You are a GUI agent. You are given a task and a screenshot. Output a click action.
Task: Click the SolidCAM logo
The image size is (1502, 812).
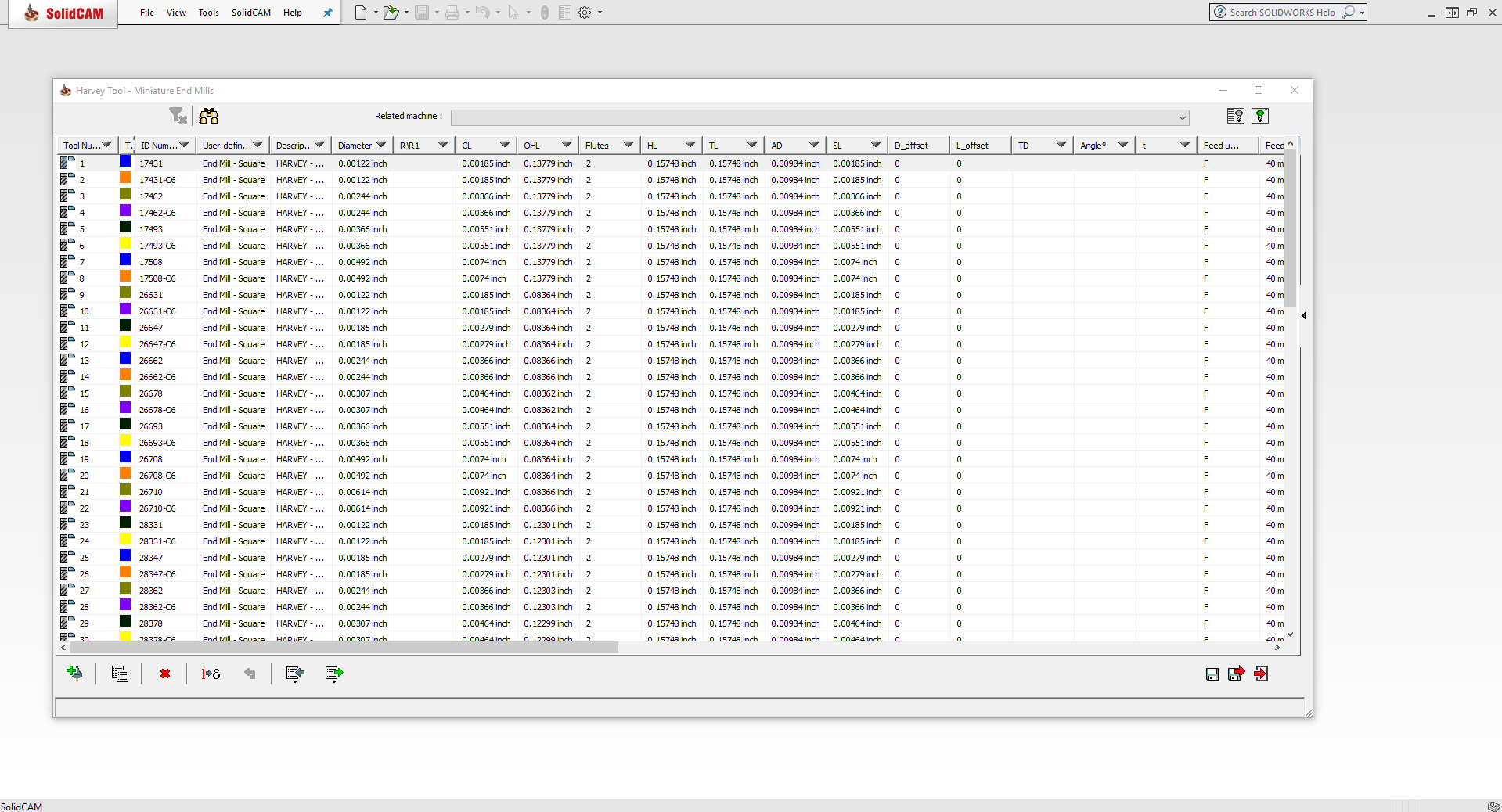tap(63, 13)
